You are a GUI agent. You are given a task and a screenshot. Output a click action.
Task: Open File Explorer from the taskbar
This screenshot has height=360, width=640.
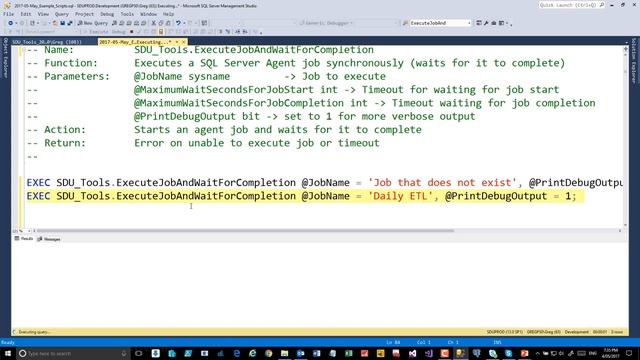pyautogui.click(x=284, y=353)
